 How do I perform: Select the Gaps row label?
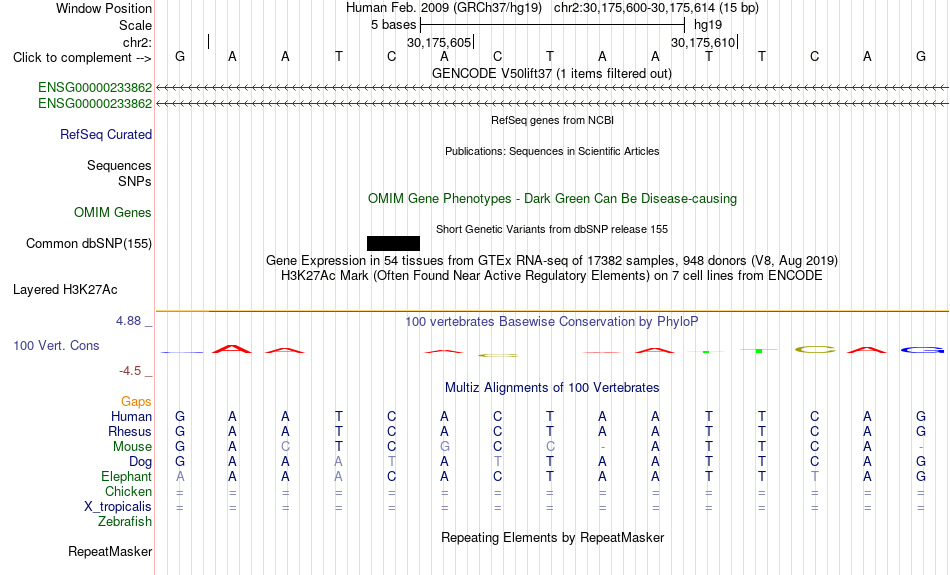coord(136,401)
